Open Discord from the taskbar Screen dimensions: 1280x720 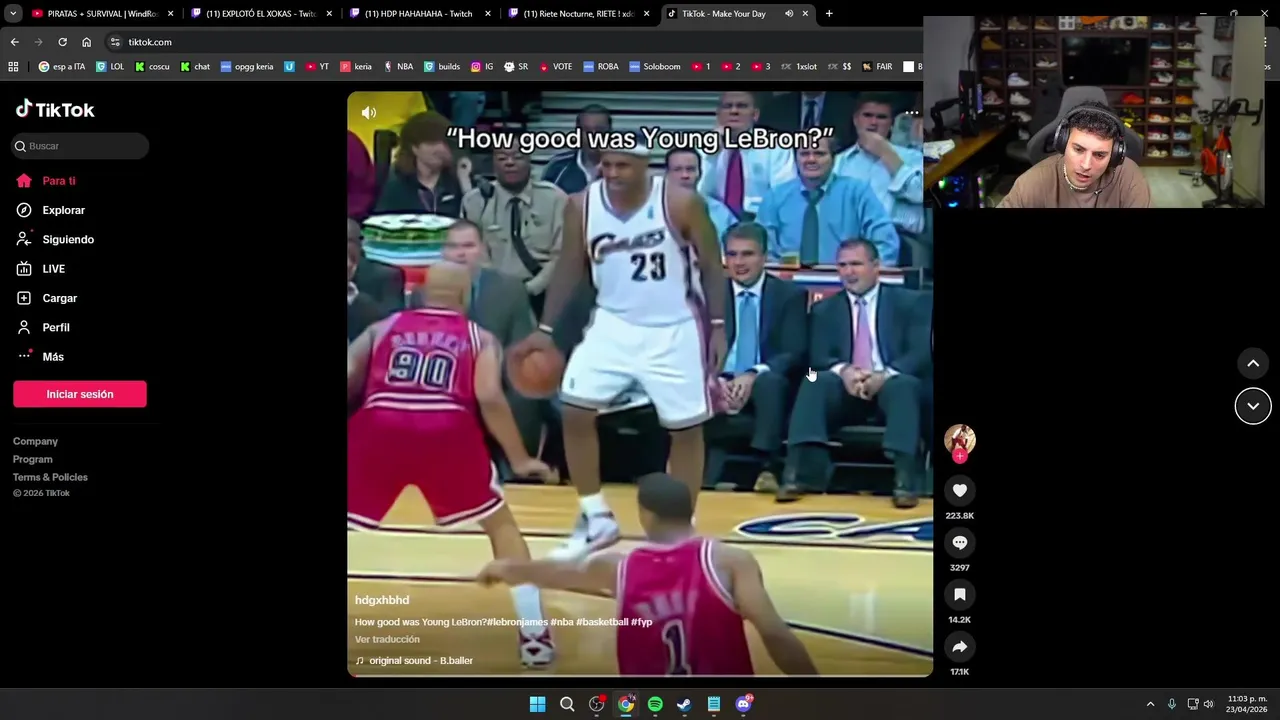coord(743,704)
